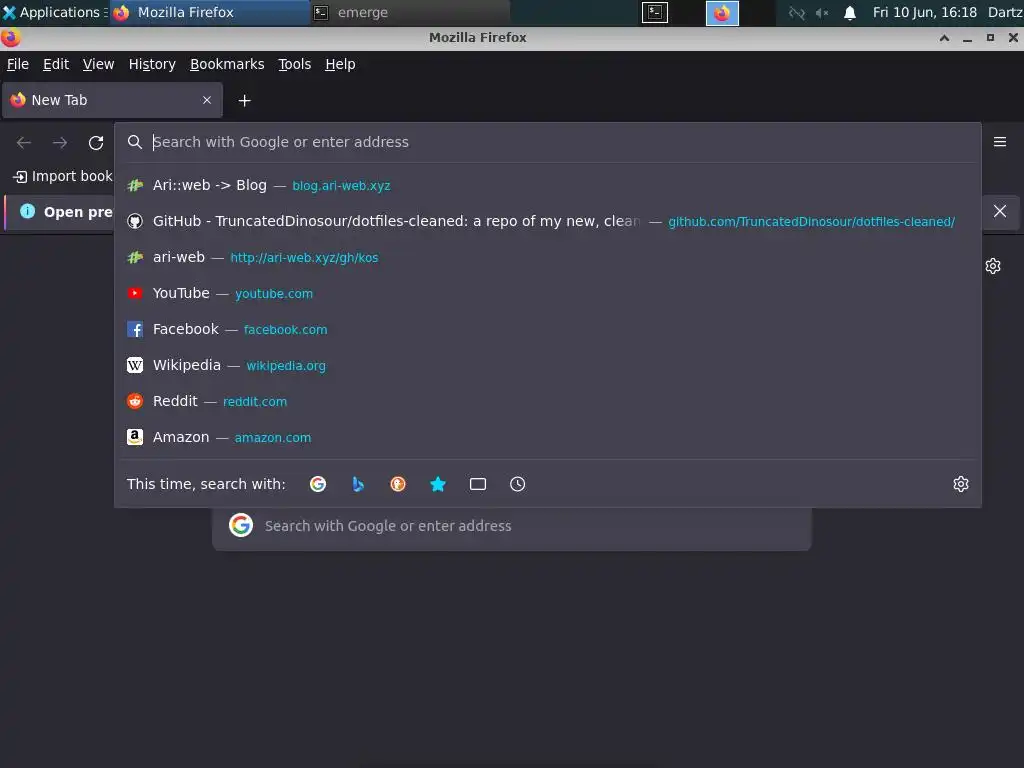Viewport: 1024px width, 768px height.
Task: Dismiss the notification bar with X
Action: (1000, 211)
